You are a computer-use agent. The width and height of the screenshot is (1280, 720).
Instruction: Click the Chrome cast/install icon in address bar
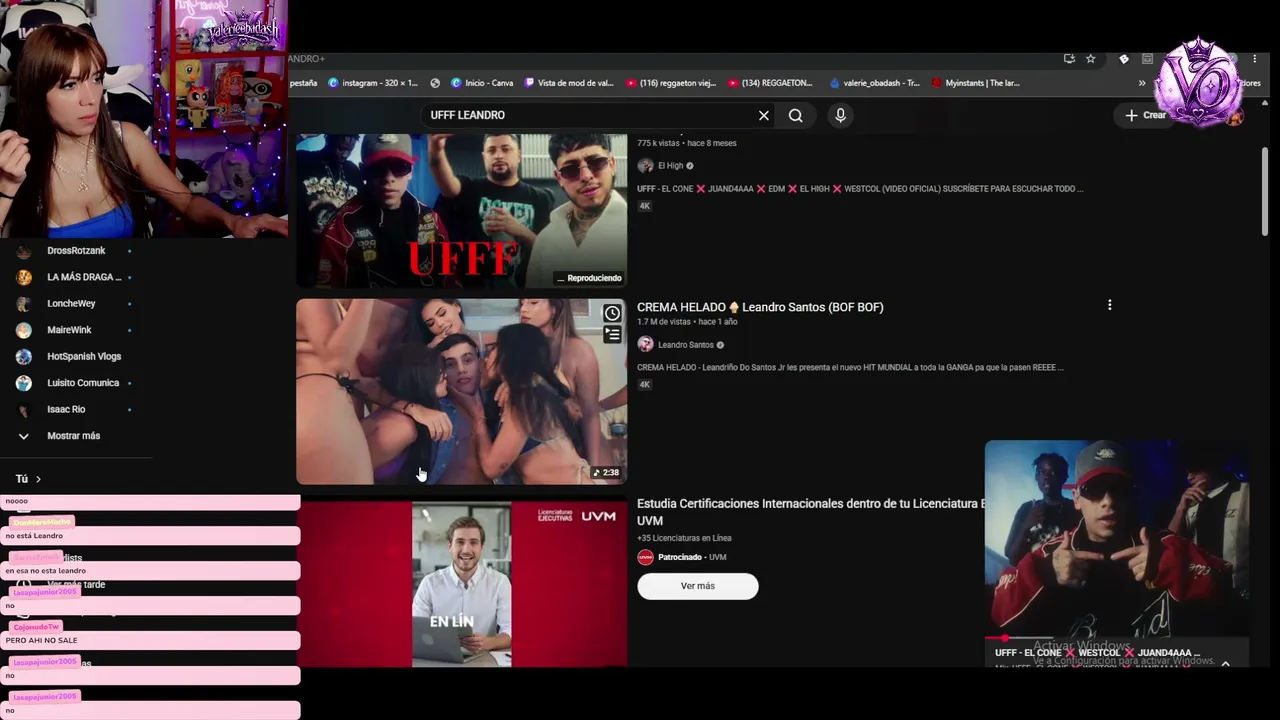(x=1069, y=59)
